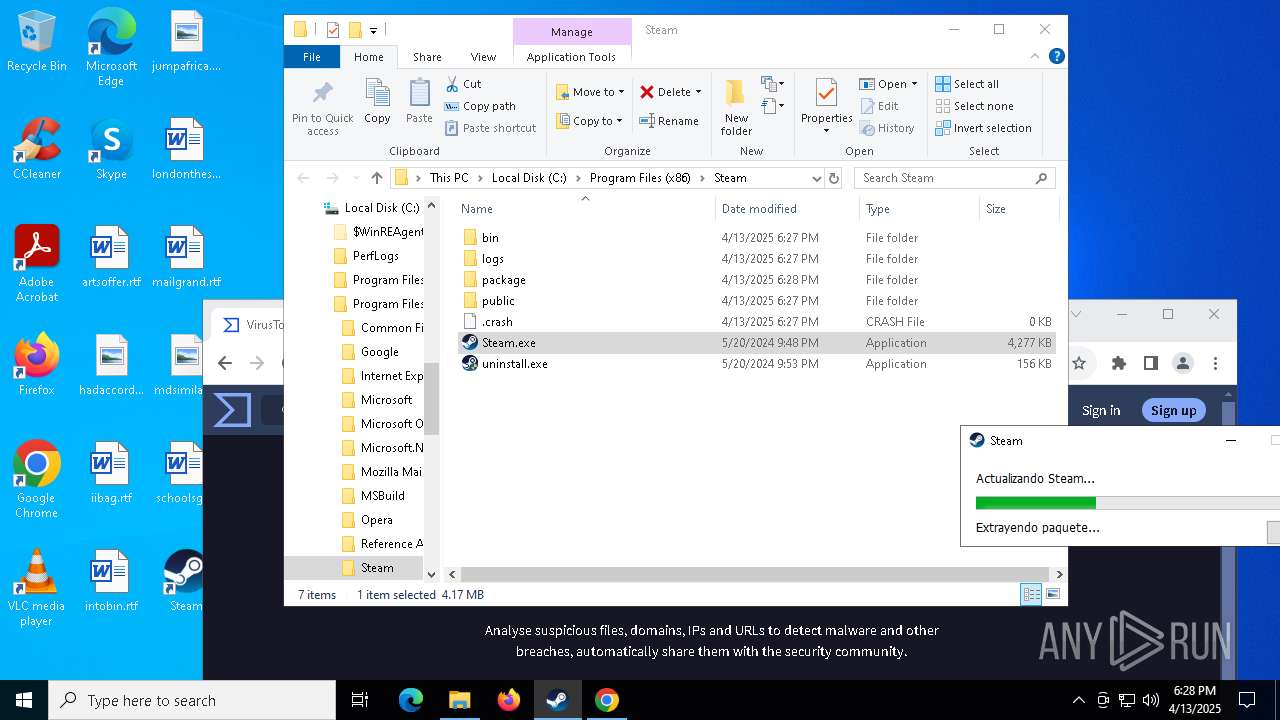The height and width of the screenshot is (720, 1280).
Task: Select the logs folder
Action: coord(758,259)
